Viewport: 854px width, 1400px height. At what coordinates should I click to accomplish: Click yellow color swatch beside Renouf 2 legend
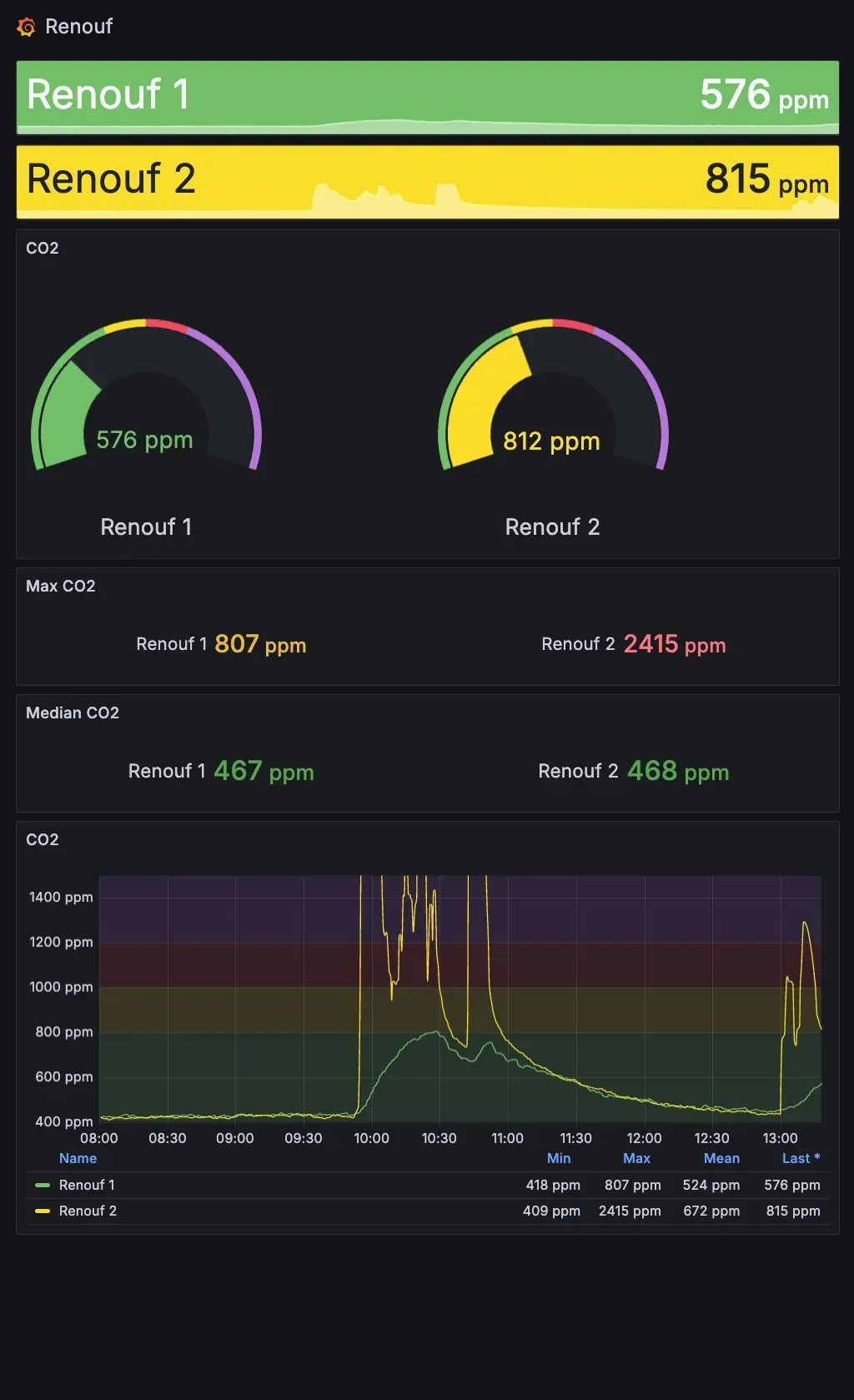click(x=43, y=1211)
